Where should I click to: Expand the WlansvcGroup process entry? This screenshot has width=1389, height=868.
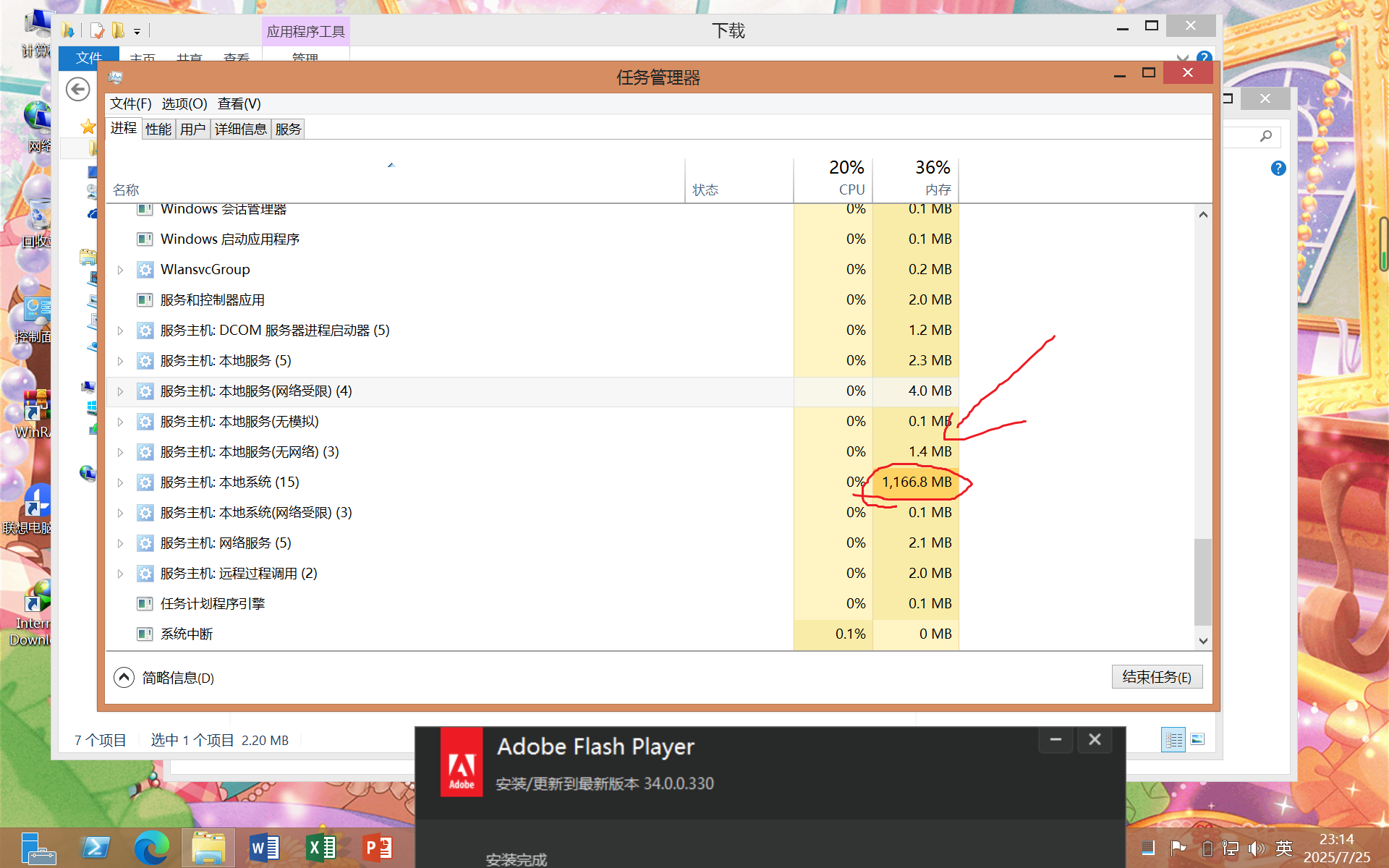120,269
